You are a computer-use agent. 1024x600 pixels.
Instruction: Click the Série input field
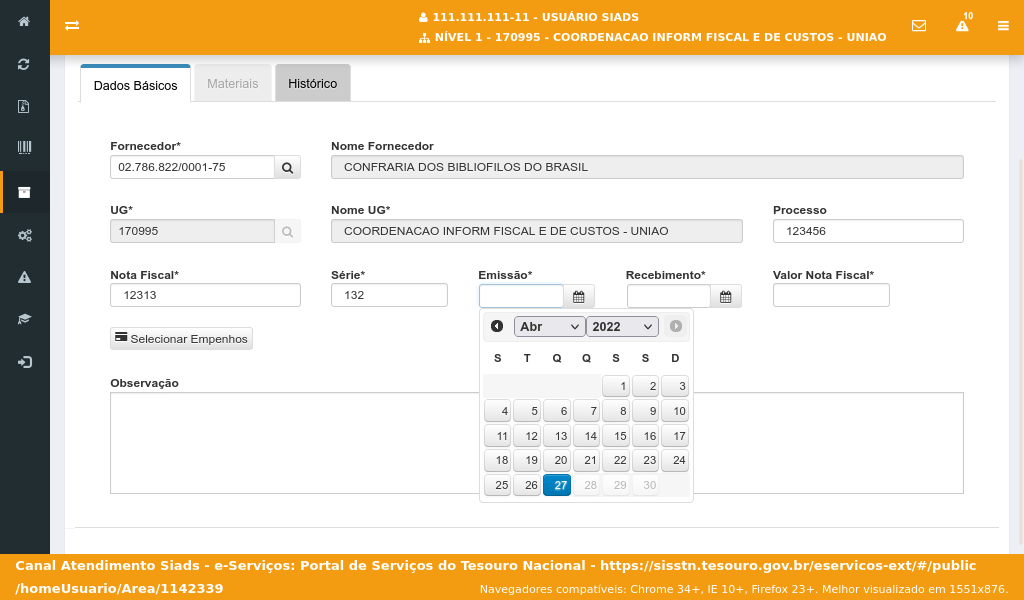(389, 295)
